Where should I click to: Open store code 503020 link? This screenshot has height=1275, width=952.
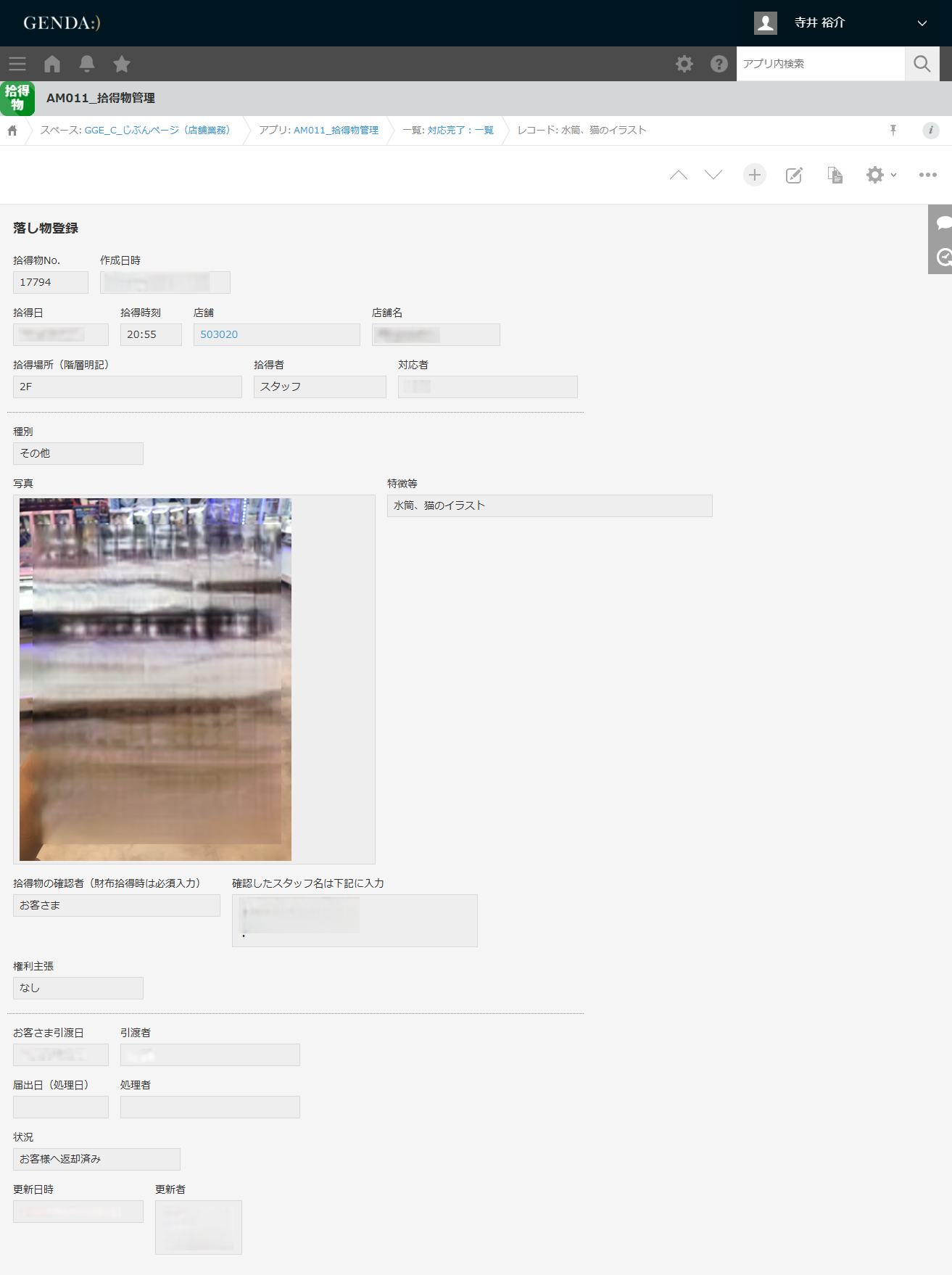[x=219, y=334]
